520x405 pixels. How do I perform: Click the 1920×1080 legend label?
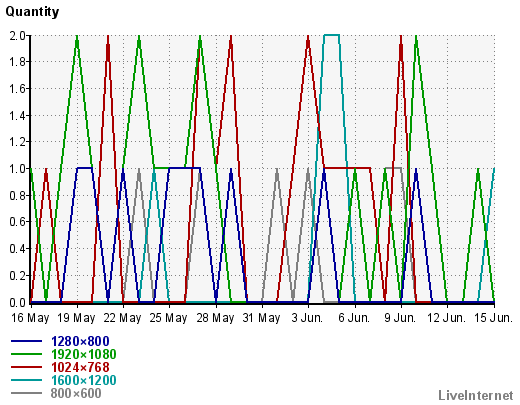click(x=84, y=354)
